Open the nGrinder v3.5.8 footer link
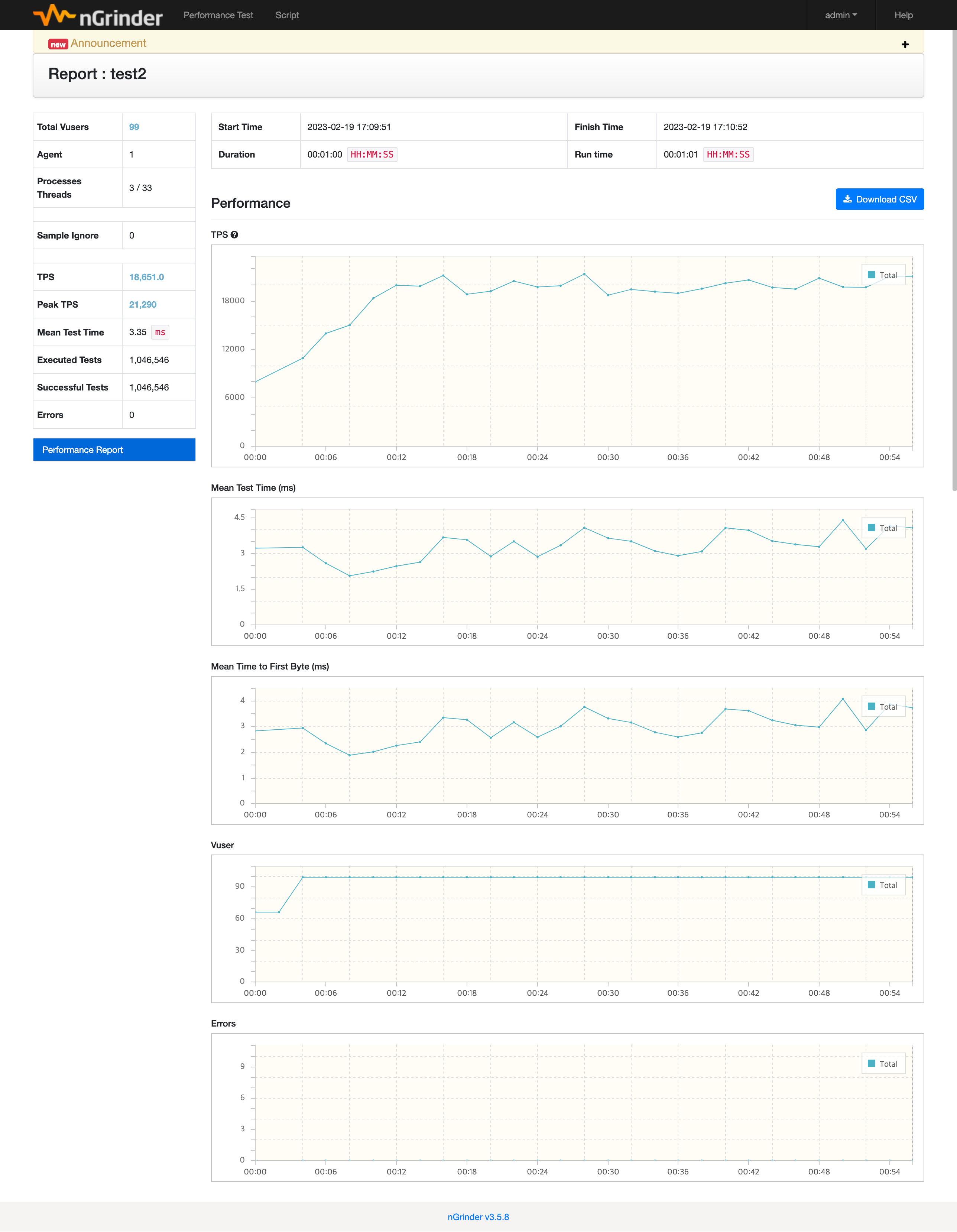 click(x=478, y=1217)
